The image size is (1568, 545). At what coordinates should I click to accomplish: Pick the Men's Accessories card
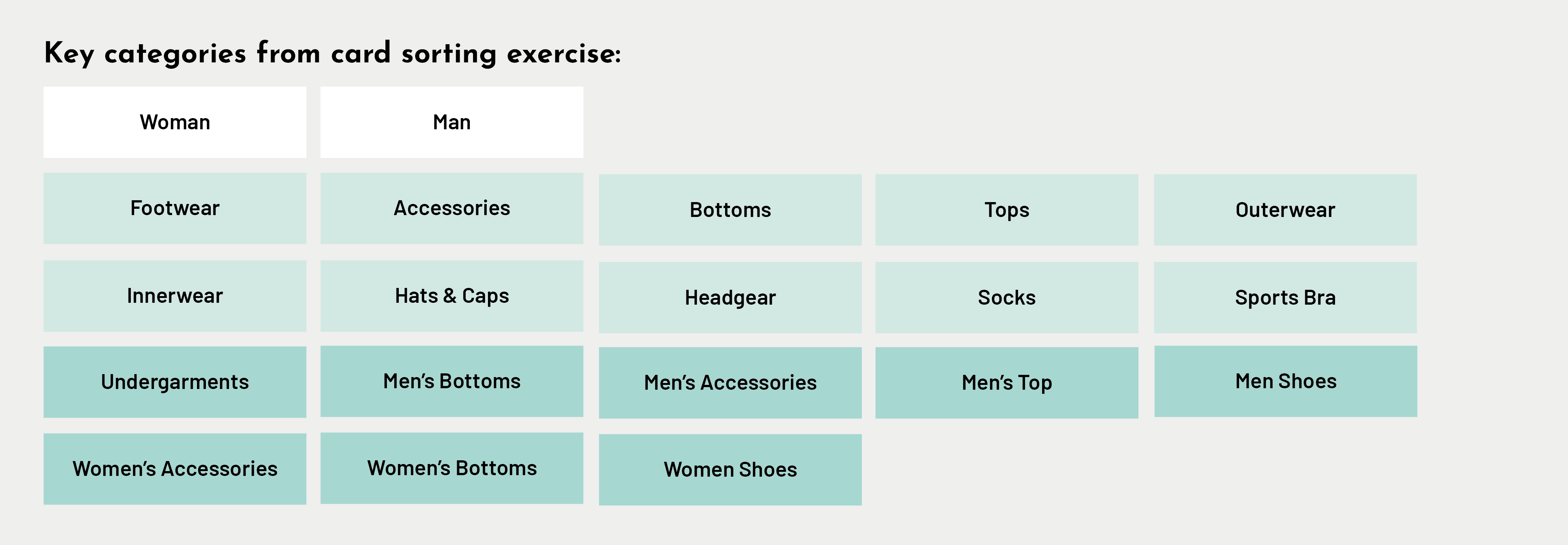[x=730, y=383]
